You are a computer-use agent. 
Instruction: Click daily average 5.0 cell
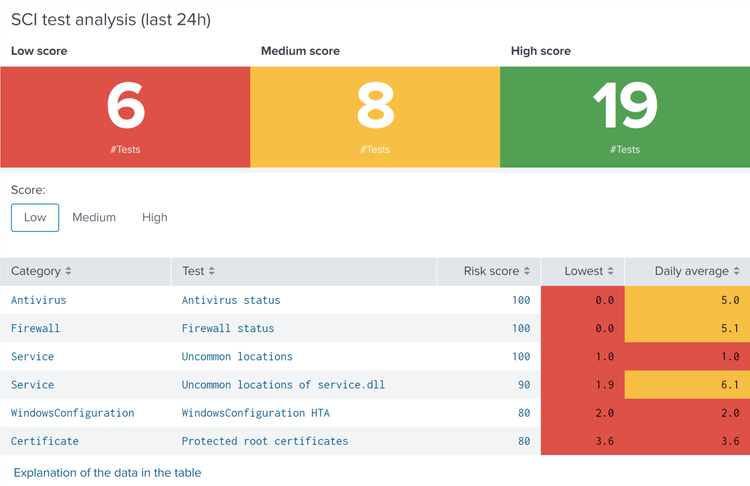[687, 300]
